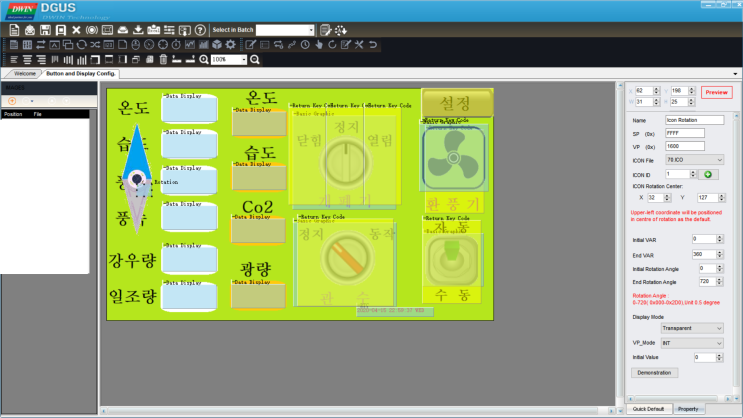
Task: Click the settings gear icon in toolbar
Action: click(x=231, y=45)
